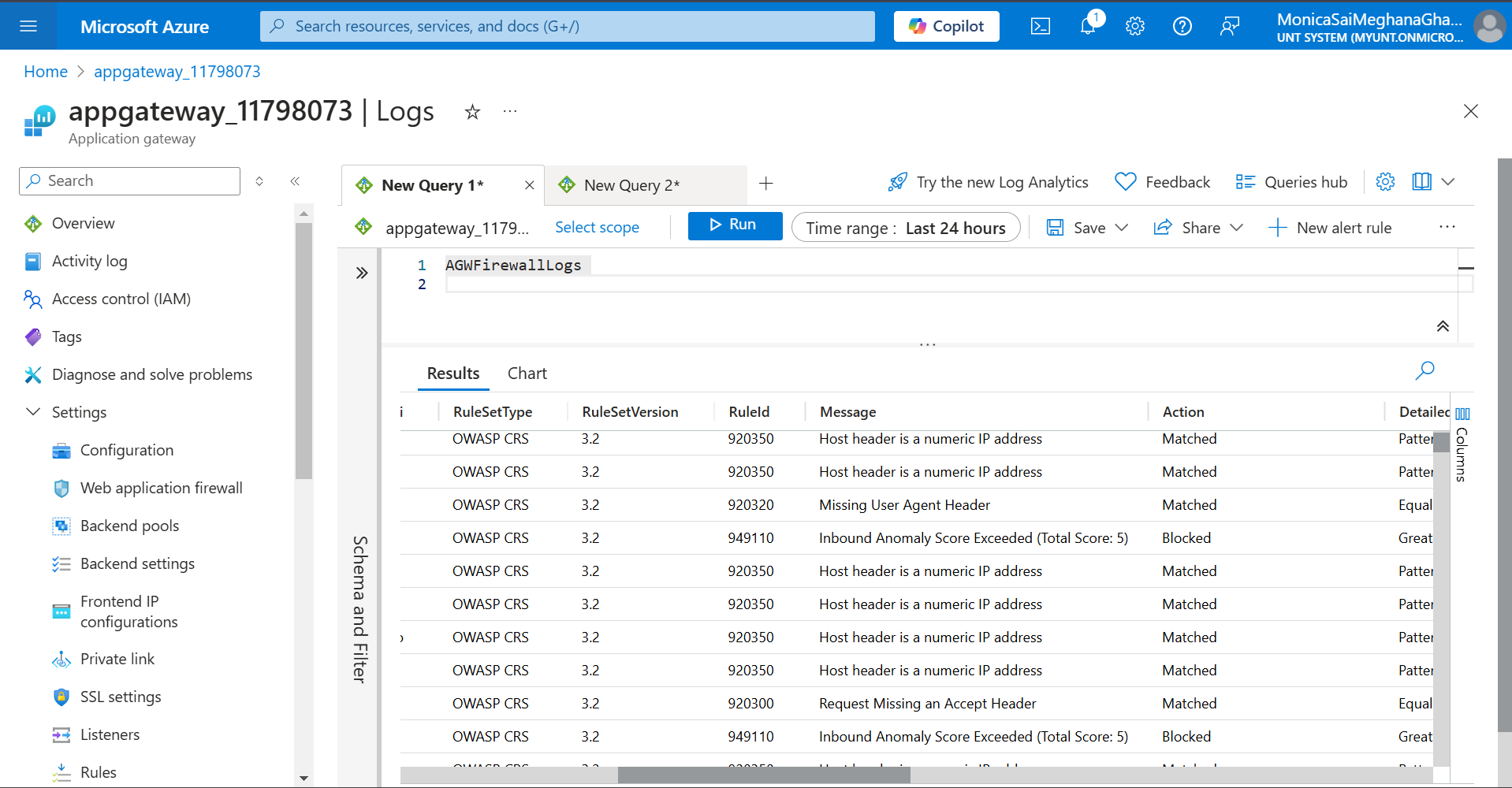Expand the dropdown chevron beside the book icon
1512x788 pixels.
point(1448,182)
